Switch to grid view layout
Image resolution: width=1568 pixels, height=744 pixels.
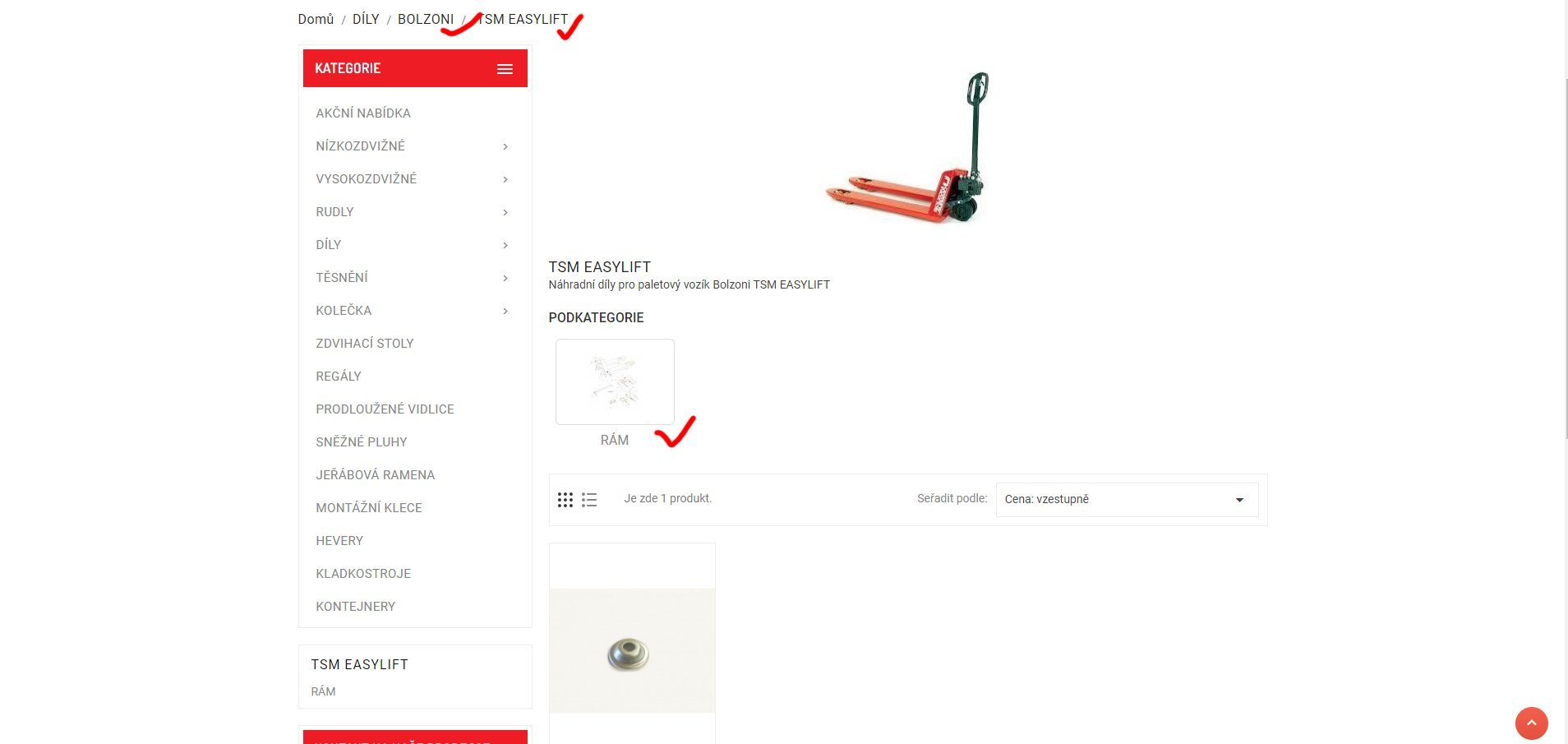565,500
